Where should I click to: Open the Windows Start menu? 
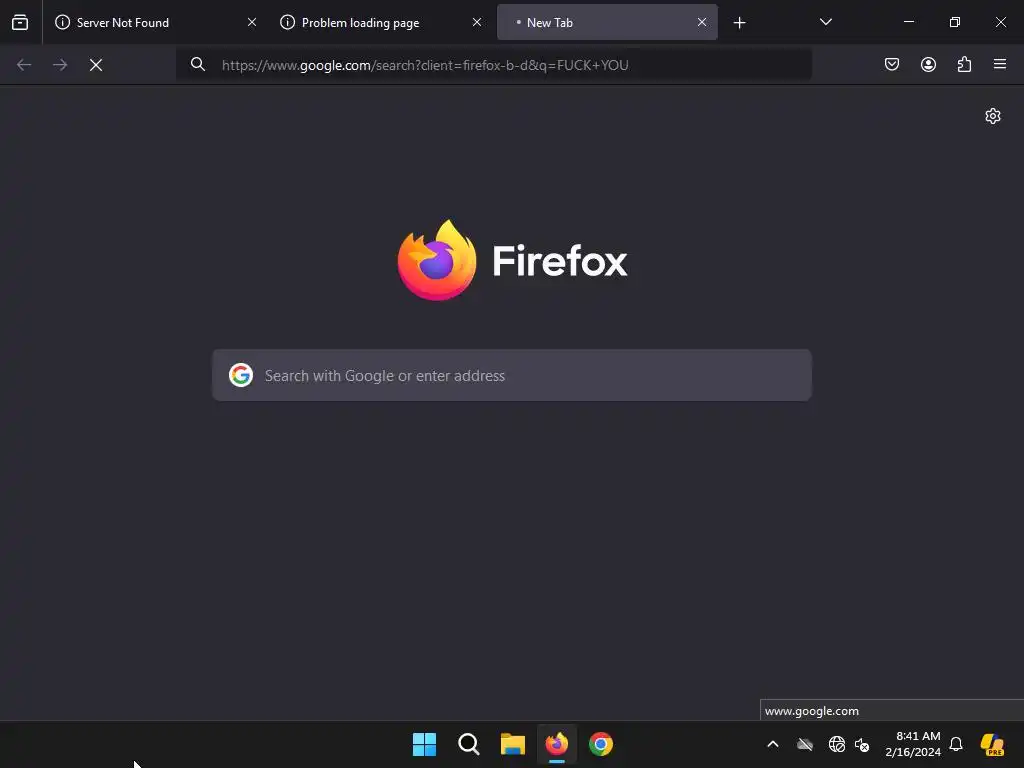424,744
